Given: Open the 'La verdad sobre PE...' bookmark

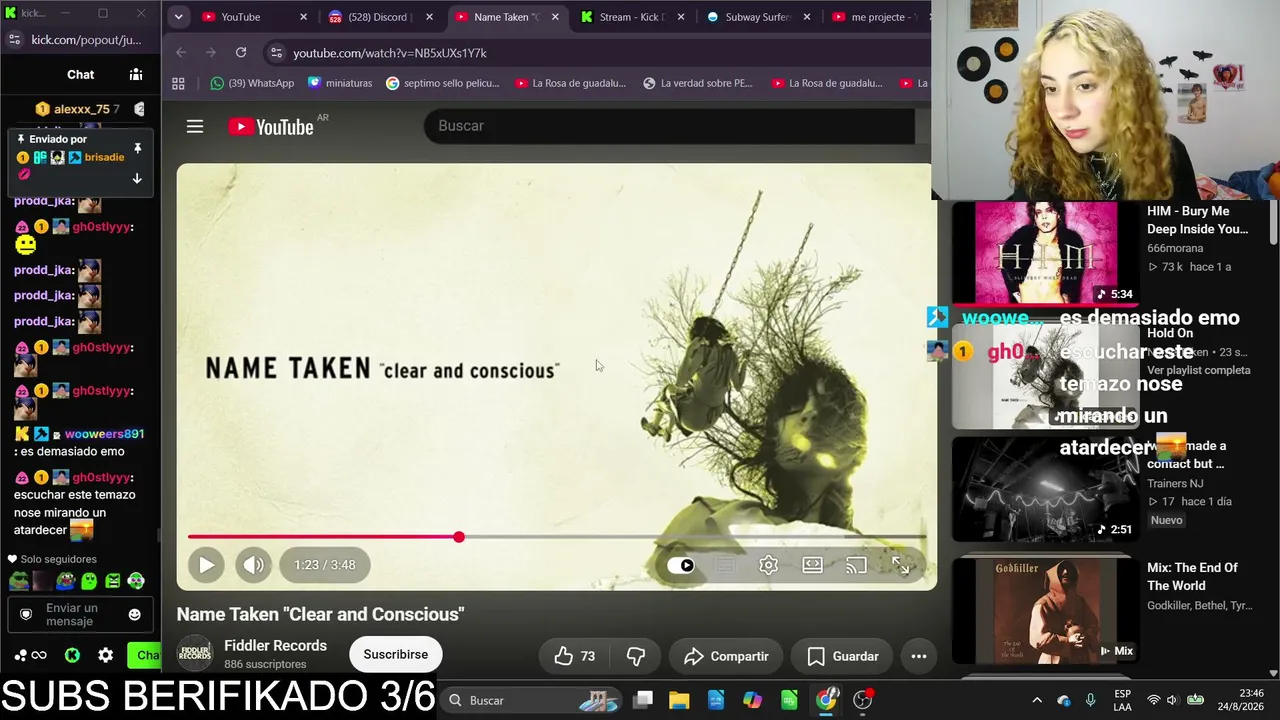Looking at the screenshot, I should pos(698,83).
